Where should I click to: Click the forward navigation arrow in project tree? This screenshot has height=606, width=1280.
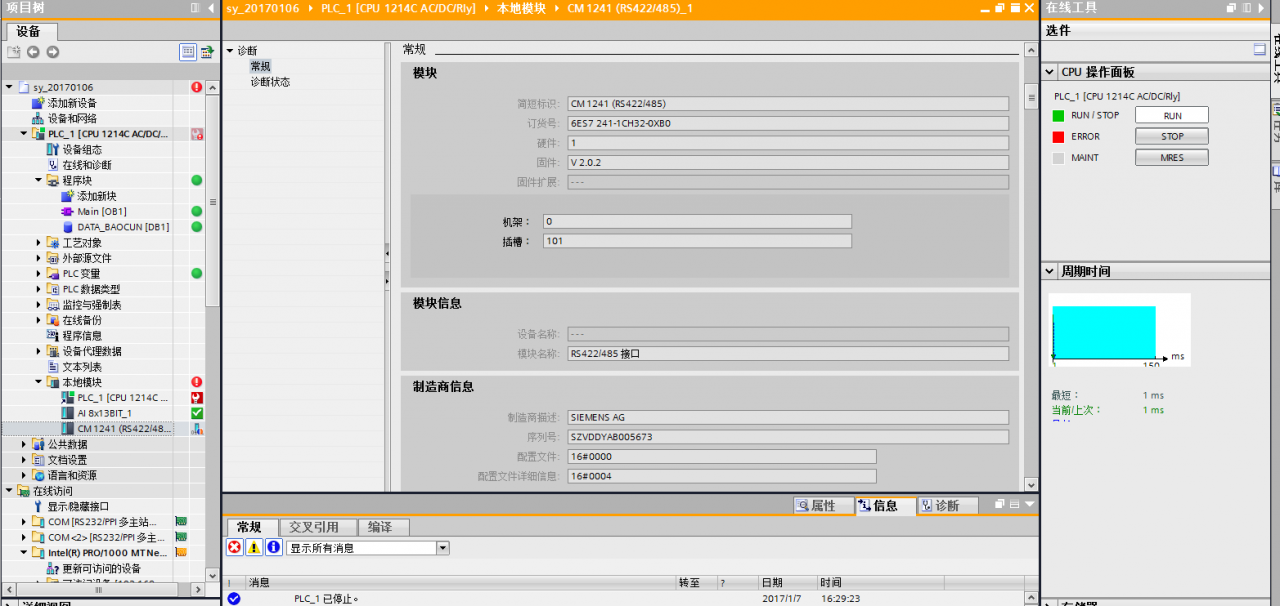tap(52, 51)
